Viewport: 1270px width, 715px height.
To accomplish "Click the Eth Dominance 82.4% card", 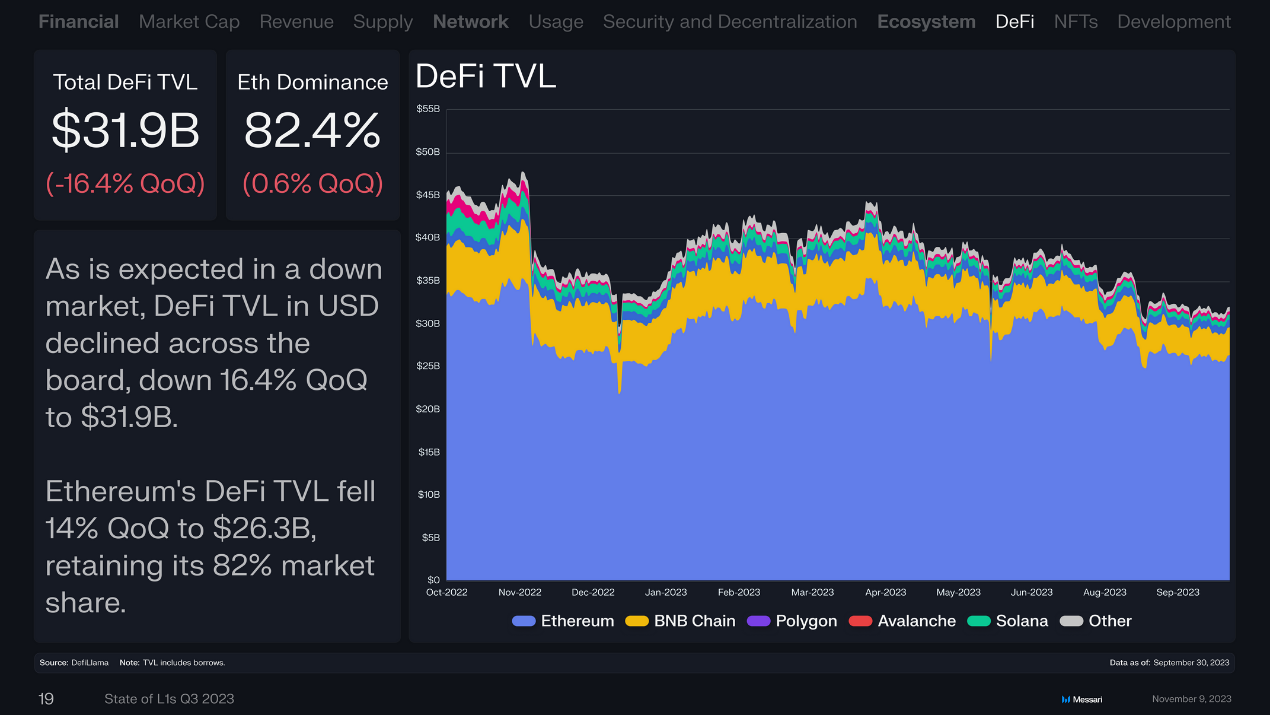I will click(x=312, y=135).
